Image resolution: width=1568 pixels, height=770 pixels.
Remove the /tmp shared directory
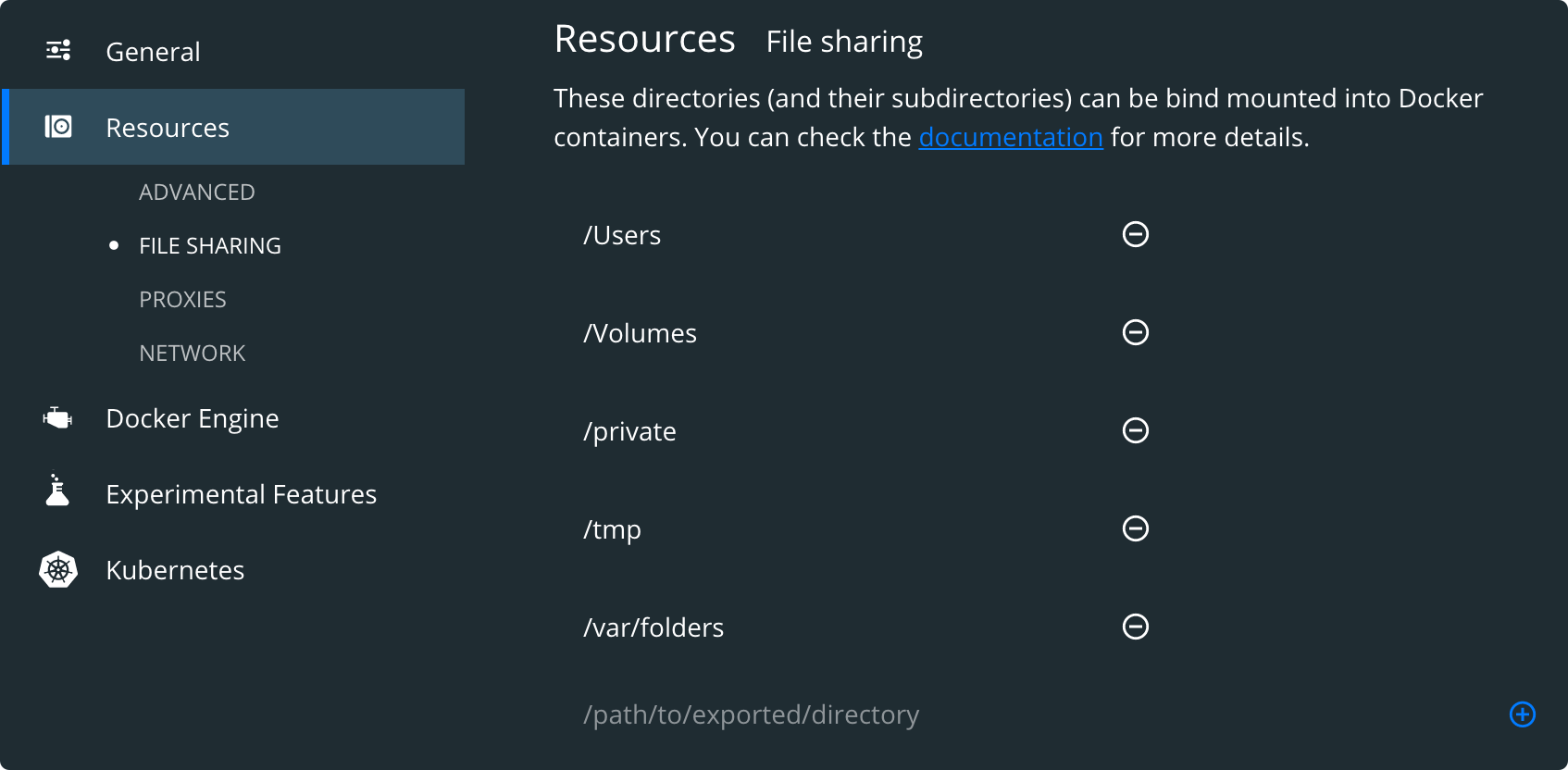1135,528
